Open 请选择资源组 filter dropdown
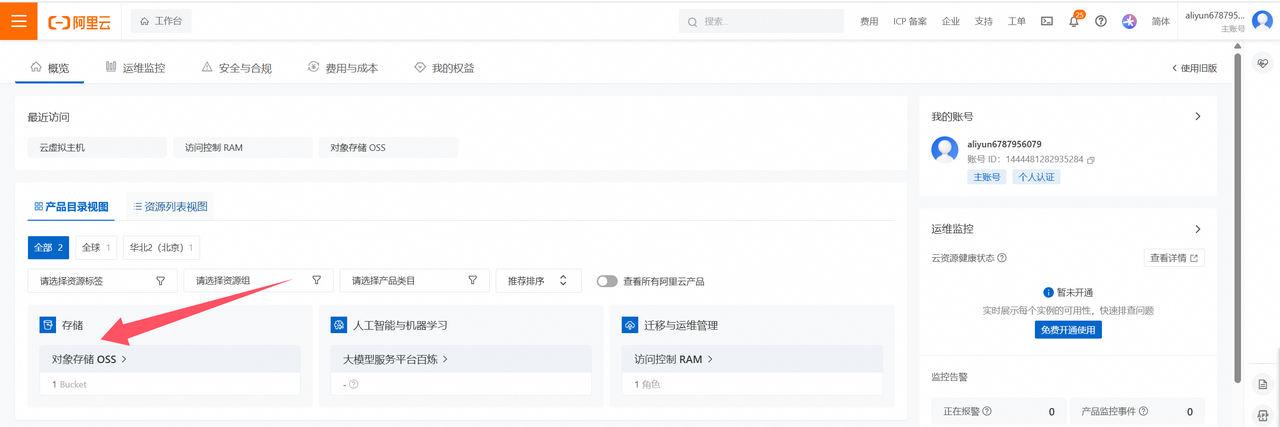1280x427 pixels. tap(258, 281)
